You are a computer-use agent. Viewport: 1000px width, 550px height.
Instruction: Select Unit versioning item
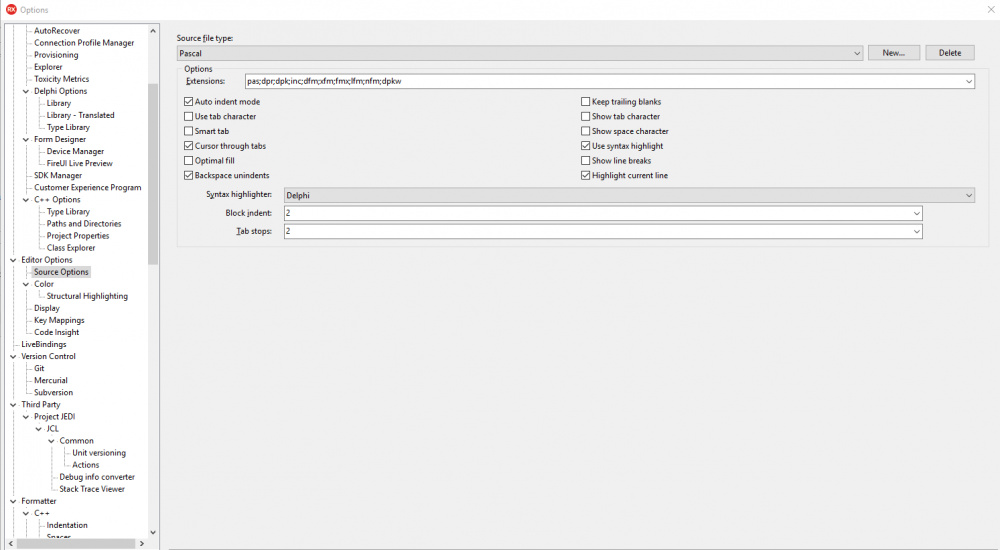[99, 453]
